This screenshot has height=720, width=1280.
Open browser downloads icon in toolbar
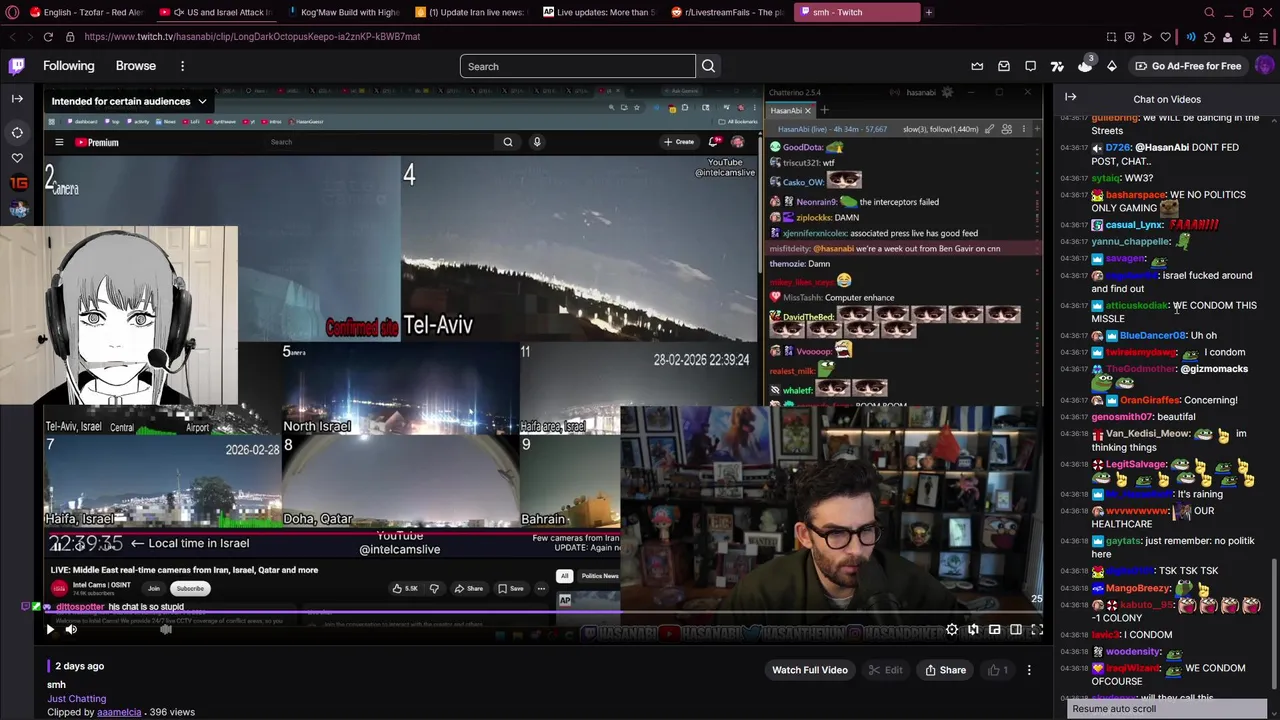point(1247,37)
